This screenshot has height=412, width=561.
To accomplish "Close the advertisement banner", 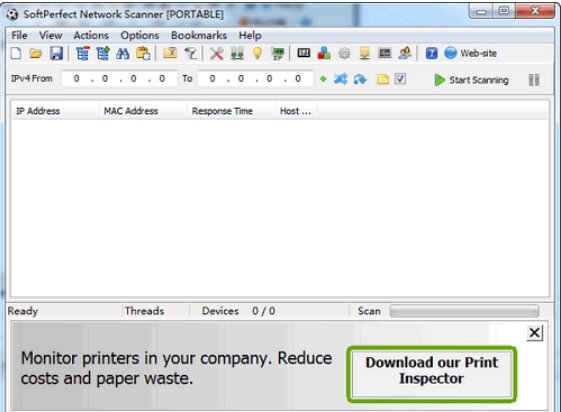I will tap(535, 333).
